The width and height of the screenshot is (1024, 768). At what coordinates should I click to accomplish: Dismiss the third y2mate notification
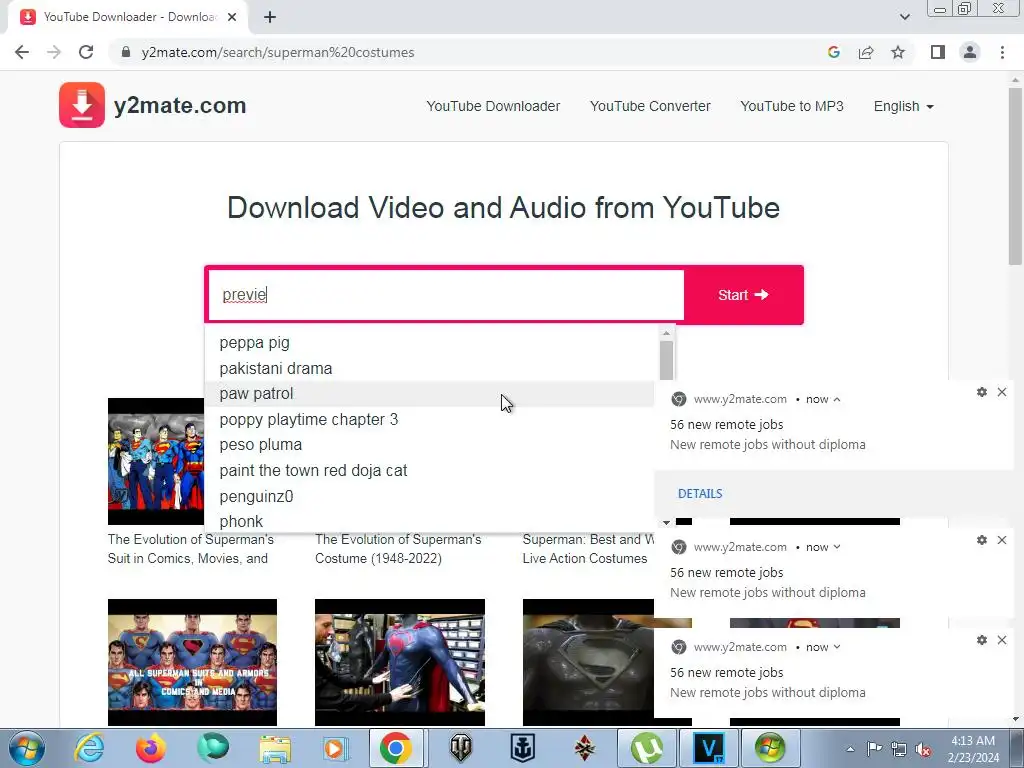click(x=1002, y=640)
